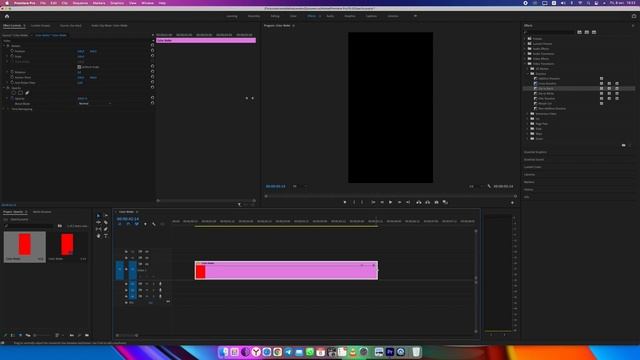Mute audio track A1
Image resolution: width=640 pixels, height=360 pixels.
(147, 284)
